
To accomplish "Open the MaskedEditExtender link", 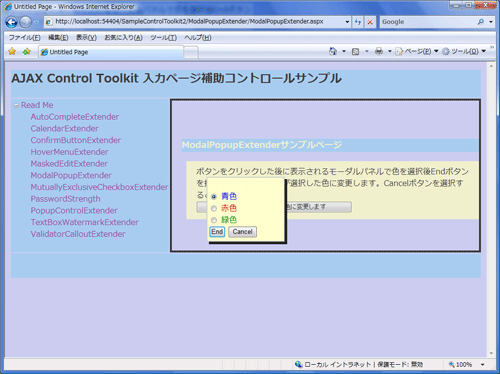I will point(69,164).
